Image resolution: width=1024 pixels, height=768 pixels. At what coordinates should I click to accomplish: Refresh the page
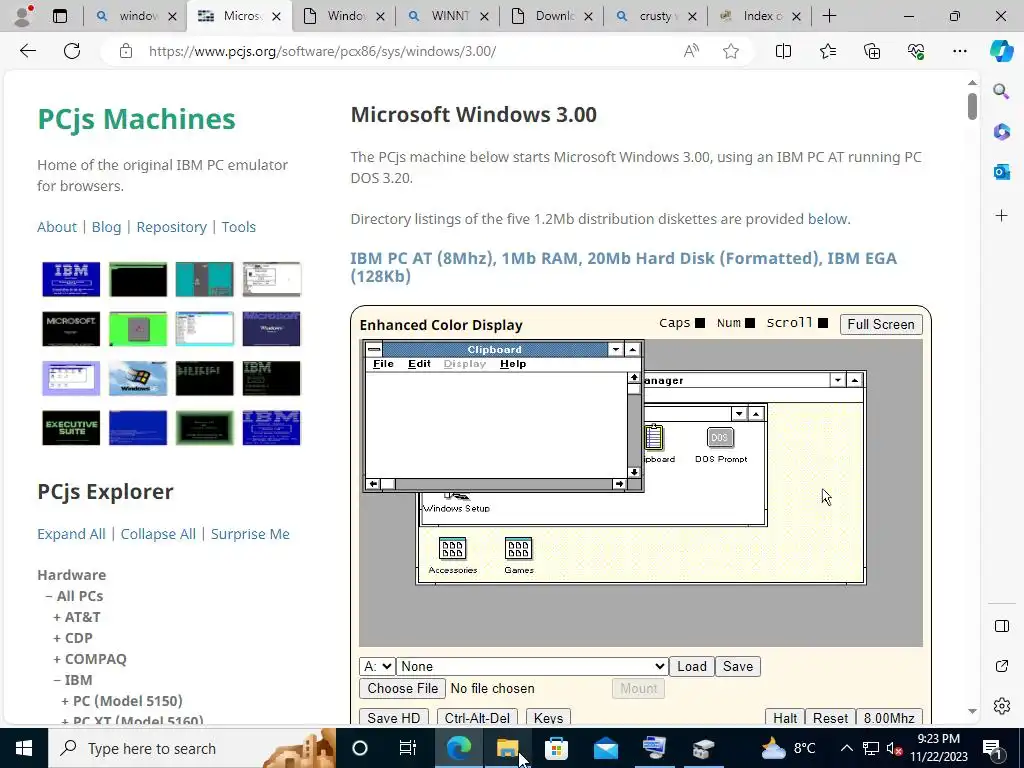72,51
